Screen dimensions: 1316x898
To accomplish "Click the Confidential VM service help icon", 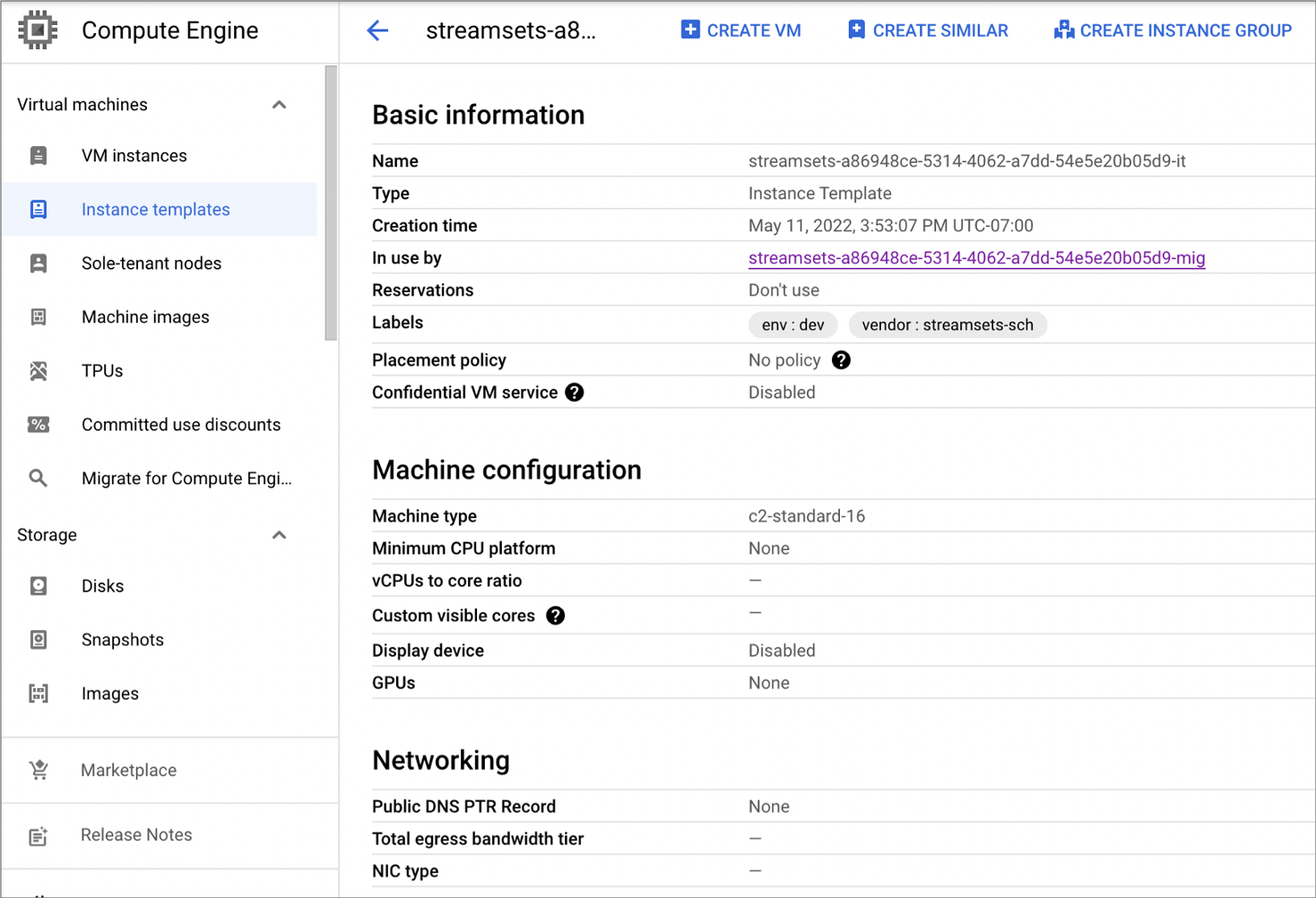I will tap(575, 393).
